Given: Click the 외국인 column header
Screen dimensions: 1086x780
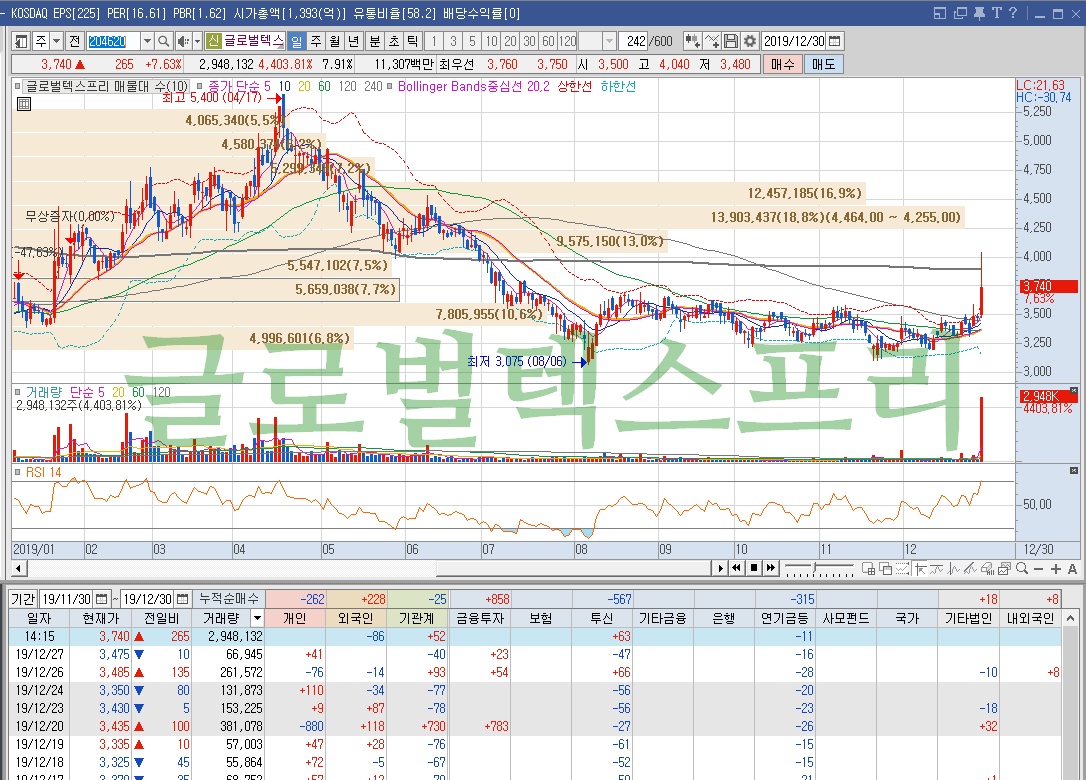Looking at the screenshot, I should [356, 618].
